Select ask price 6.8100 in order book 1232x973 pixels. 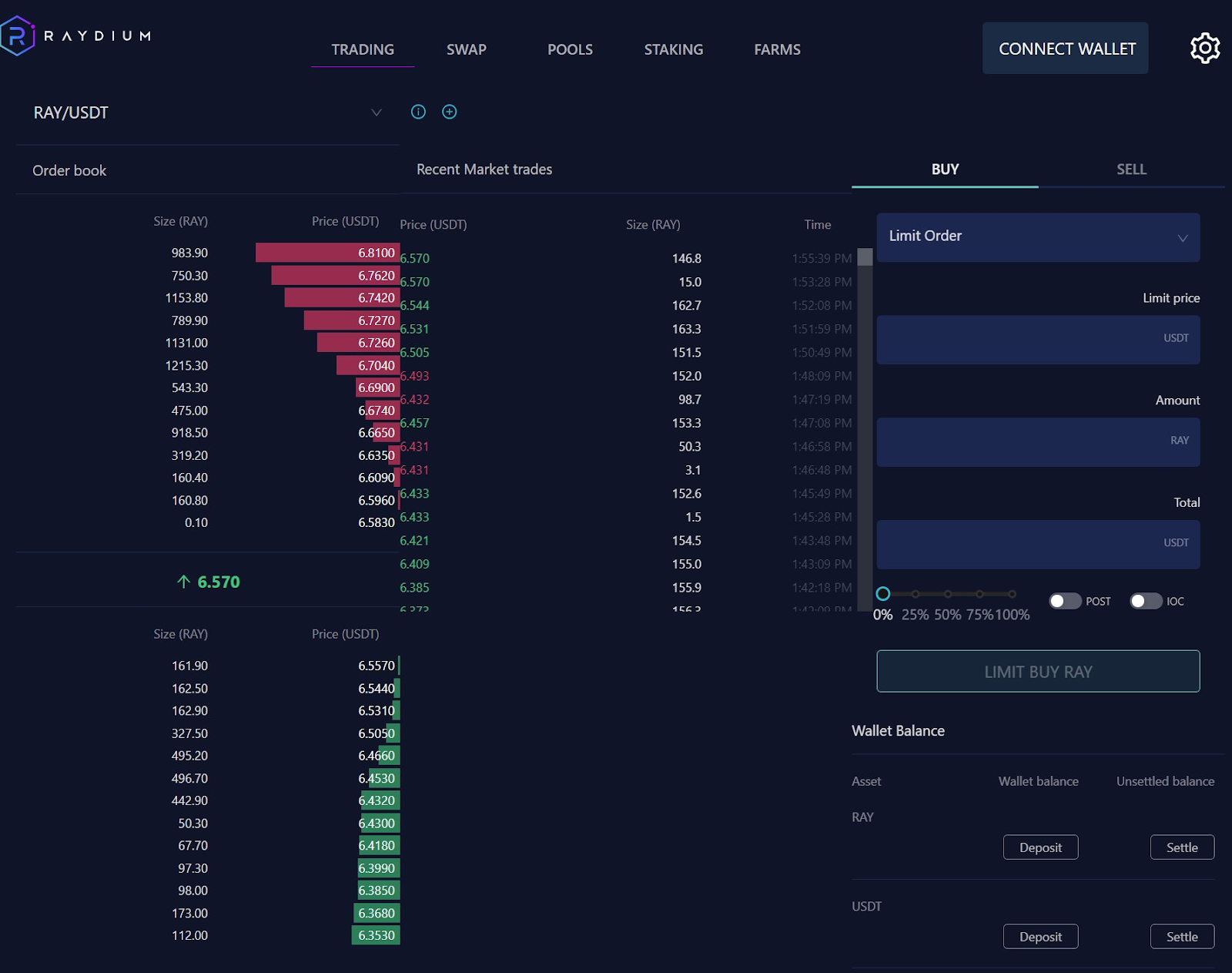[x=376, y=253]
